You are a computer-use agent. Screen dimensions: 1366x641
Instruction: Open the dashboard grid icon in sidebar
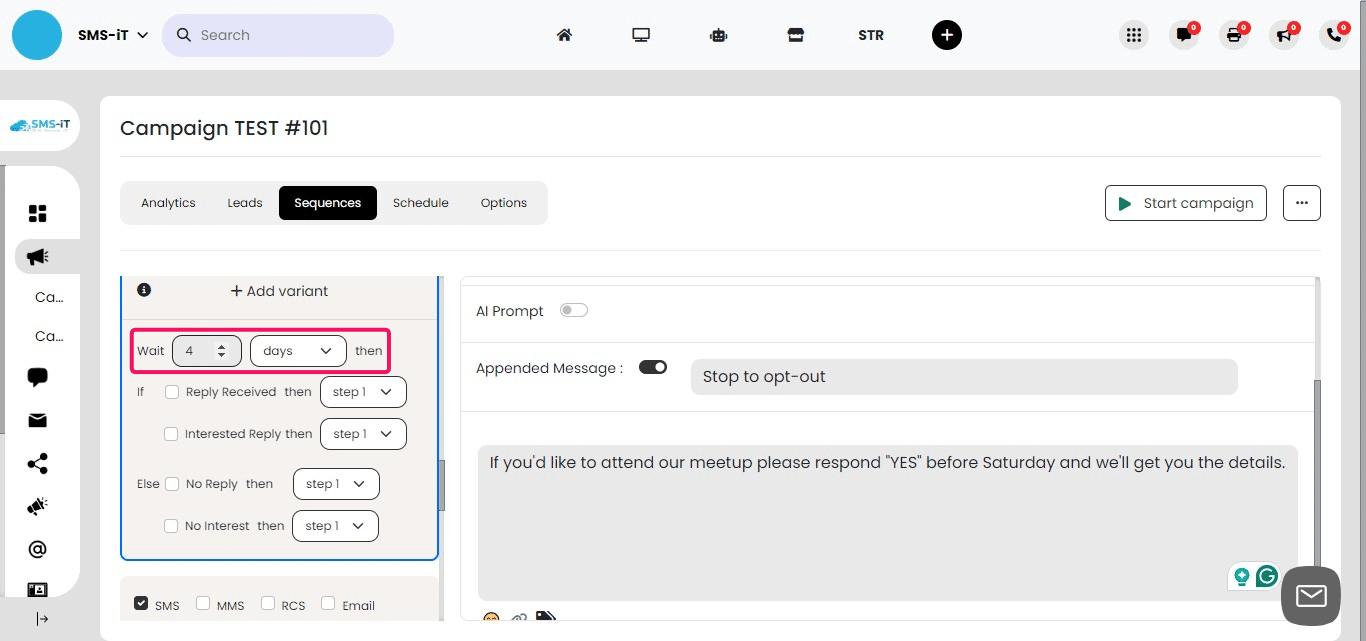click(x=37, y=213)
